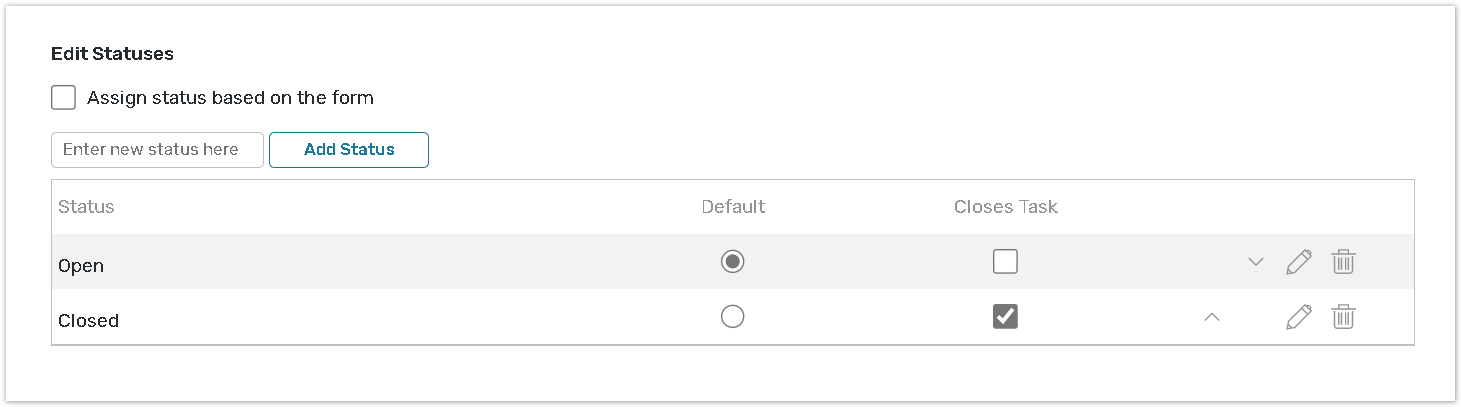Click the Status column header
This screenshot has height=407, width=1461.
87,207
